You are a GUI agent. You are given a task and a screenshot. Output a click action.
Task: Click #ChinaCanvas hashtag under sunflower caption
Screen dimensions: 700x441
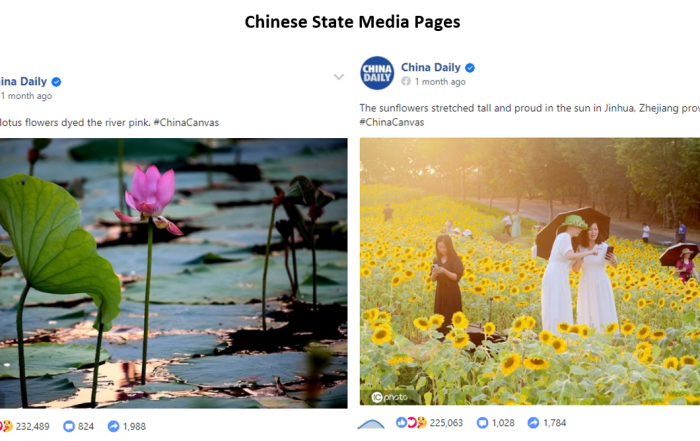392,122
